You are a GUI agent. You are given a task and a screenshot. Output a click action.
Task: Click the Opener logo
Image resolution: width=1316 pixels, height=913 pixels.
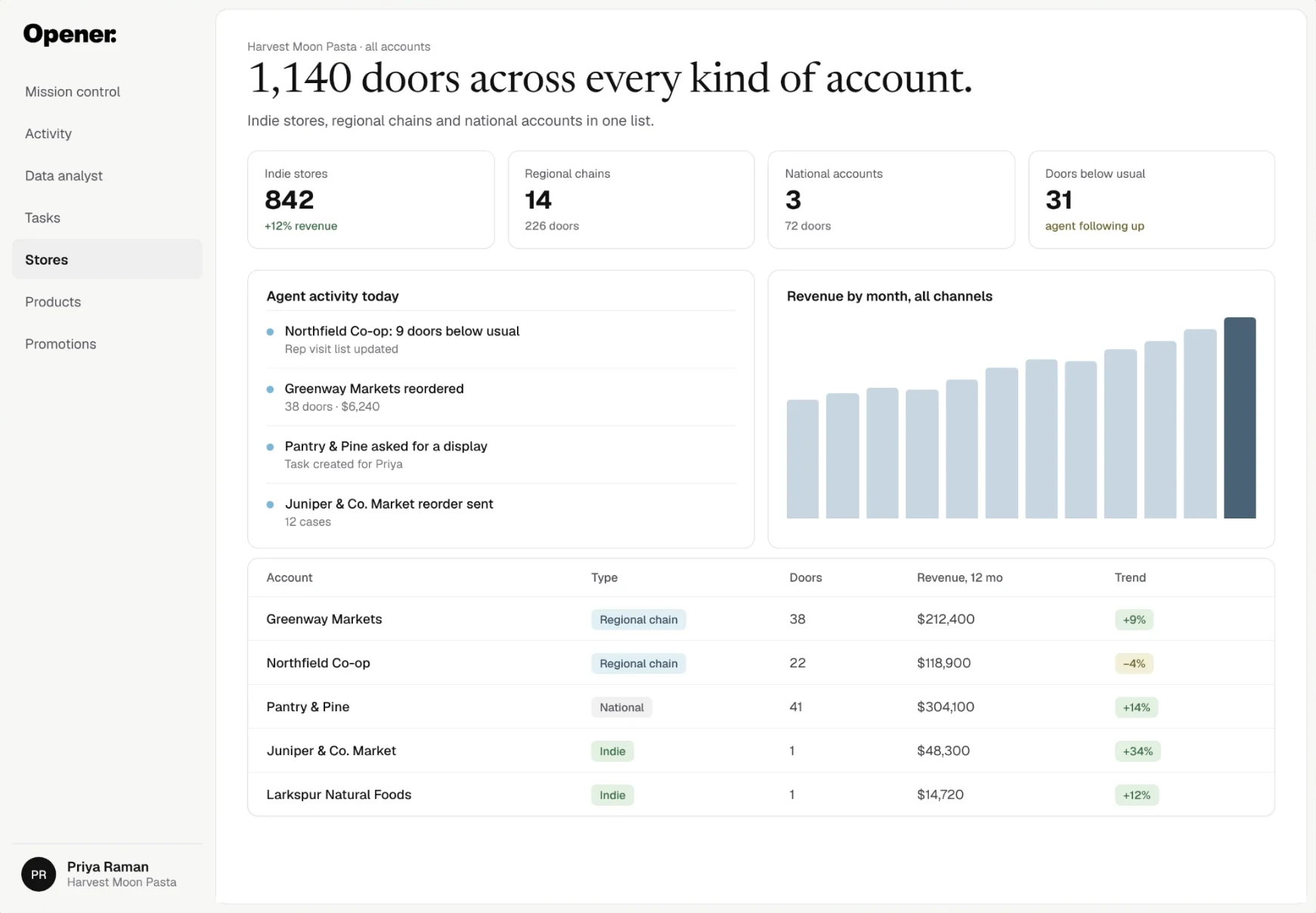point(70,34)
